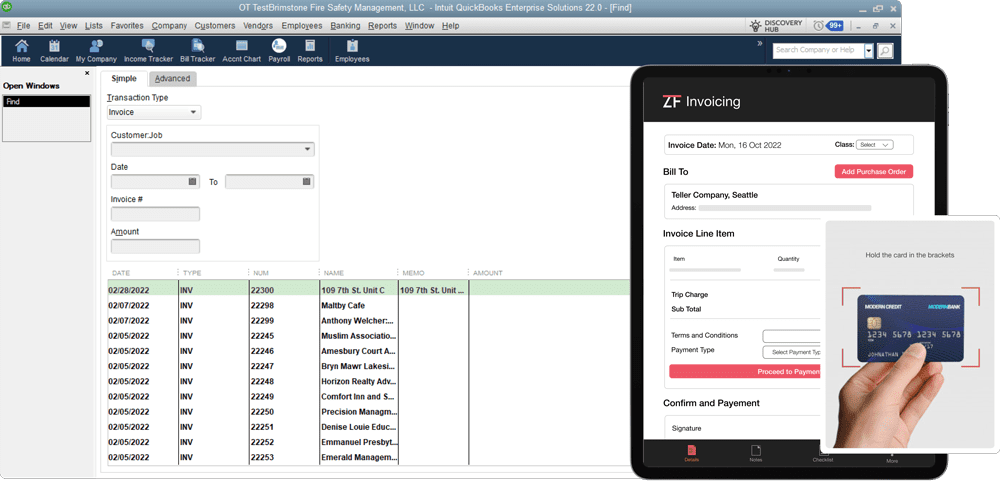Click the Add Purchase Order button
Screen dimensions: 1000x483
874,172
